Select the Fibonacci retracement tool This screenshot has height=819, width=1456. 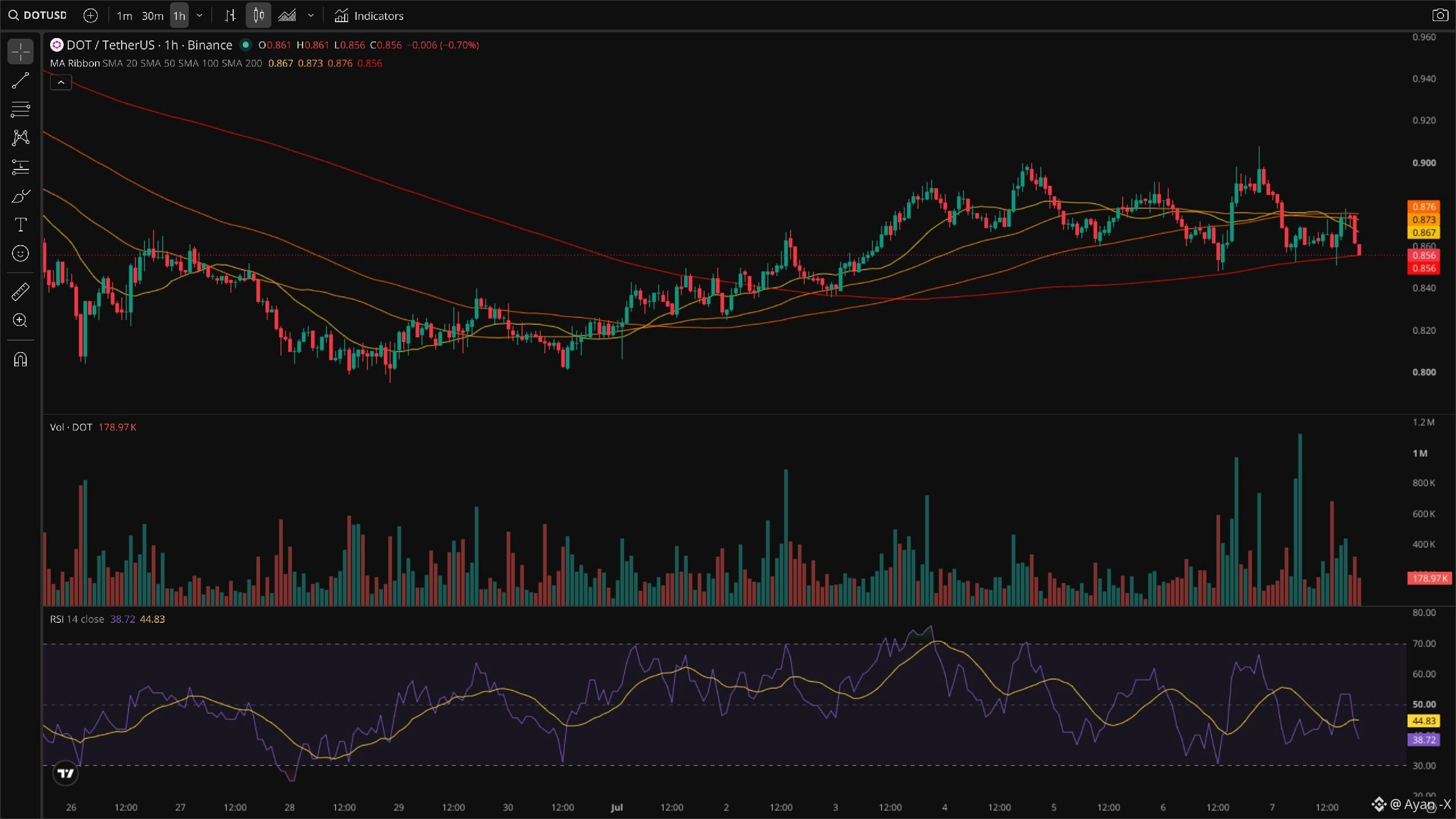20,109
